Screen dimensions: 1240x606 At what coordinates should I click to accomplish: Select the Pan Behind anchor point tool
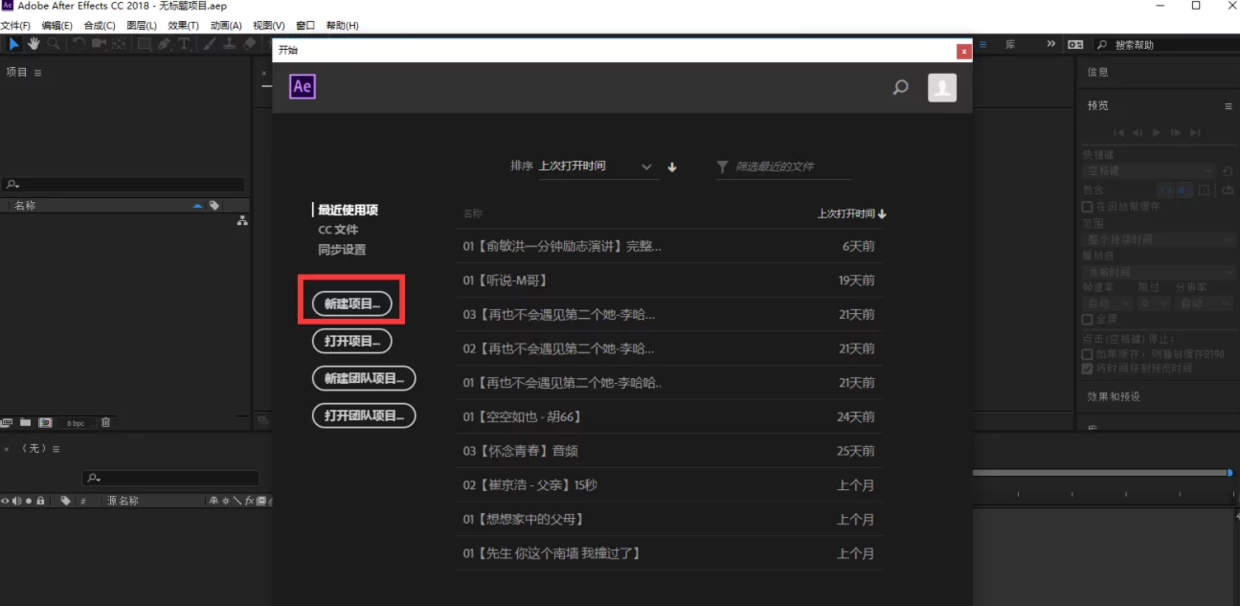(x=119, y=44)
